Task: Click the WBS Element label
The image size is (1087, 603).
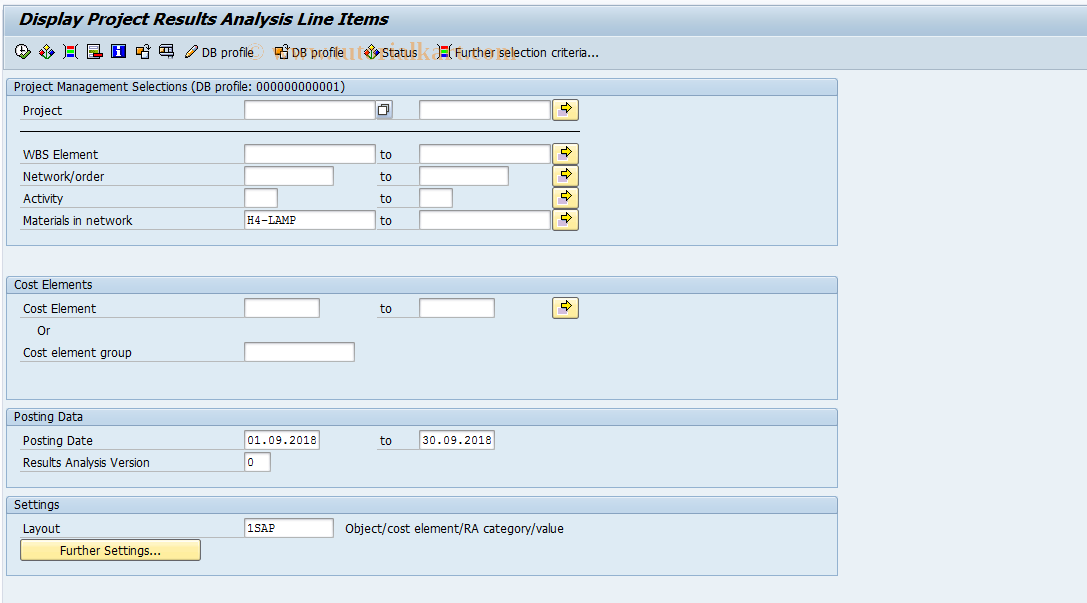Action: click(60, 155)
